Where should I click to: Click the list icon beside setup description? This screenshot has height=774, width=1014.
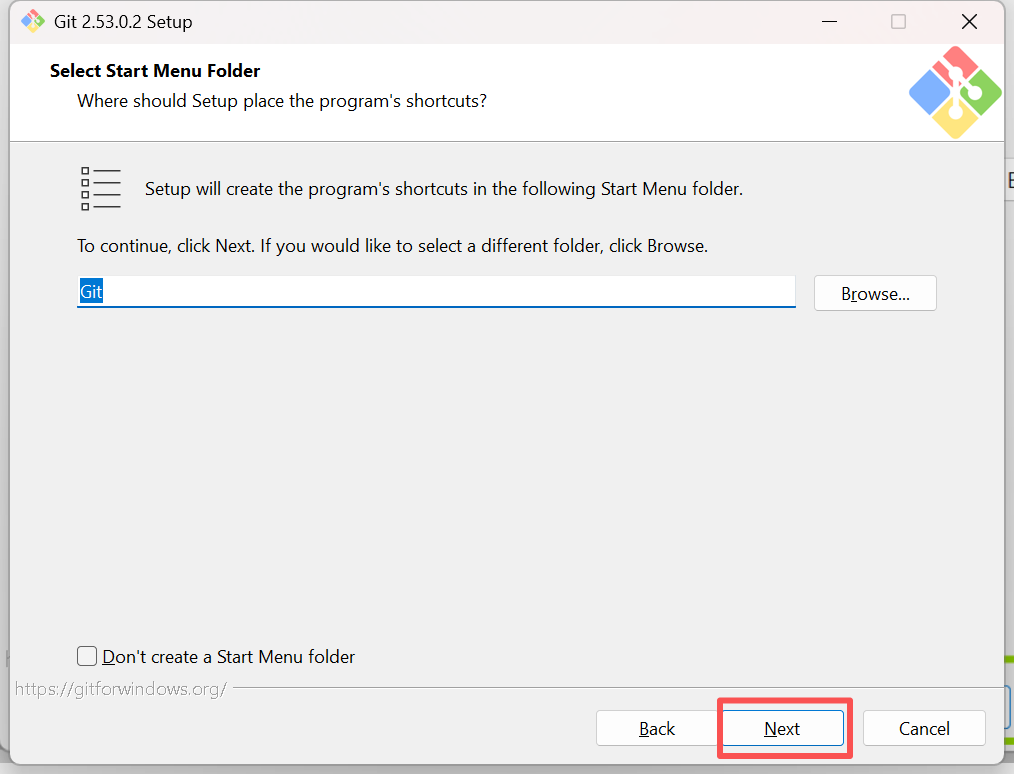click(x=101, y=189)
